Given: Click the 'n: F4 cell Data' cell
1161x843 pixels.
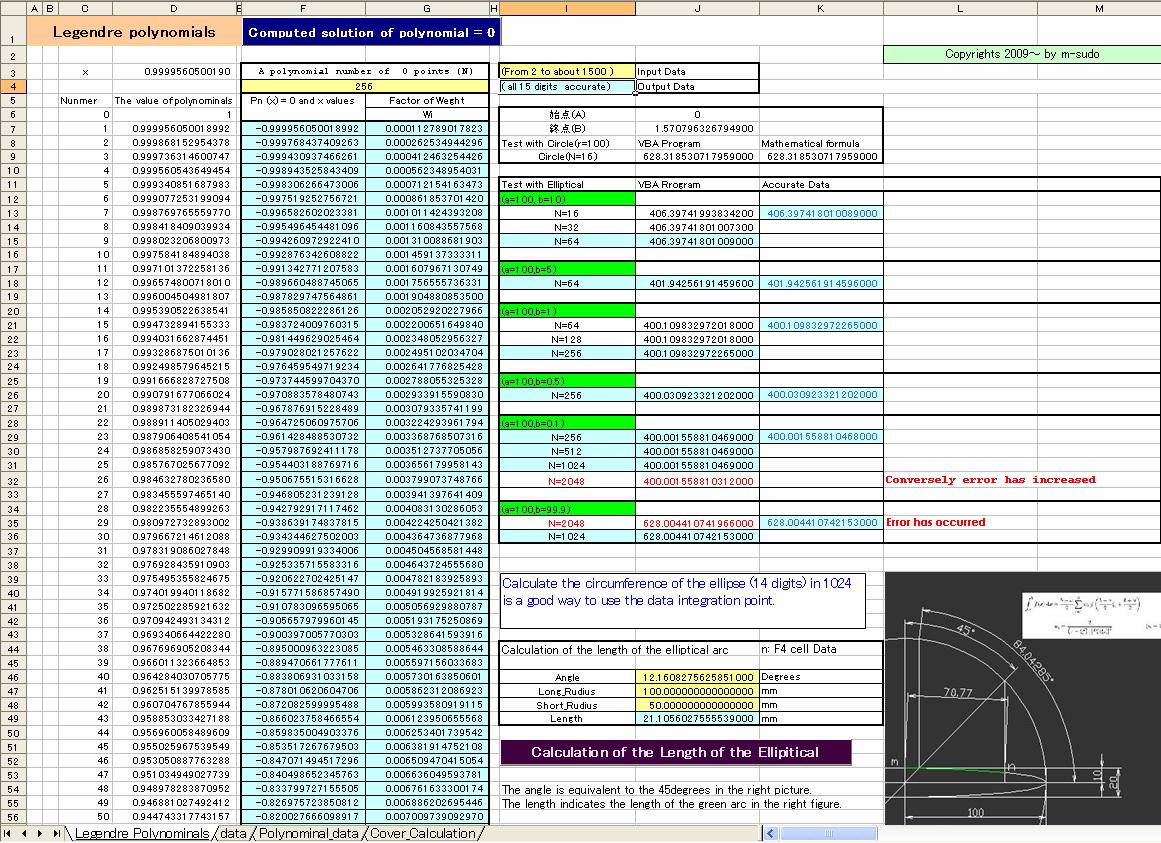Looking at the screenshot, I should click(x=820, y=649).
